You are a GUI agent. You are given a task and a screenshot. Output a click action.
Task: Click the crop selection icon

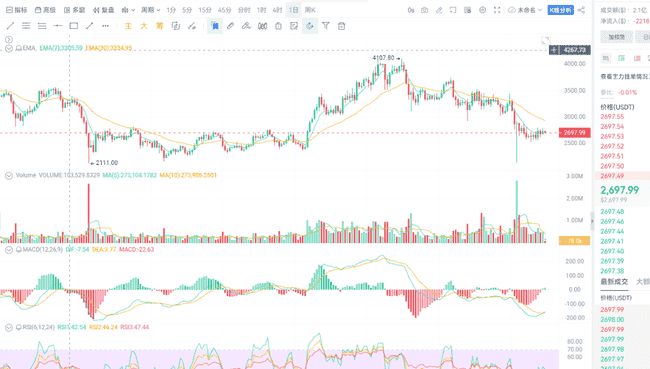tap(453, 10)
